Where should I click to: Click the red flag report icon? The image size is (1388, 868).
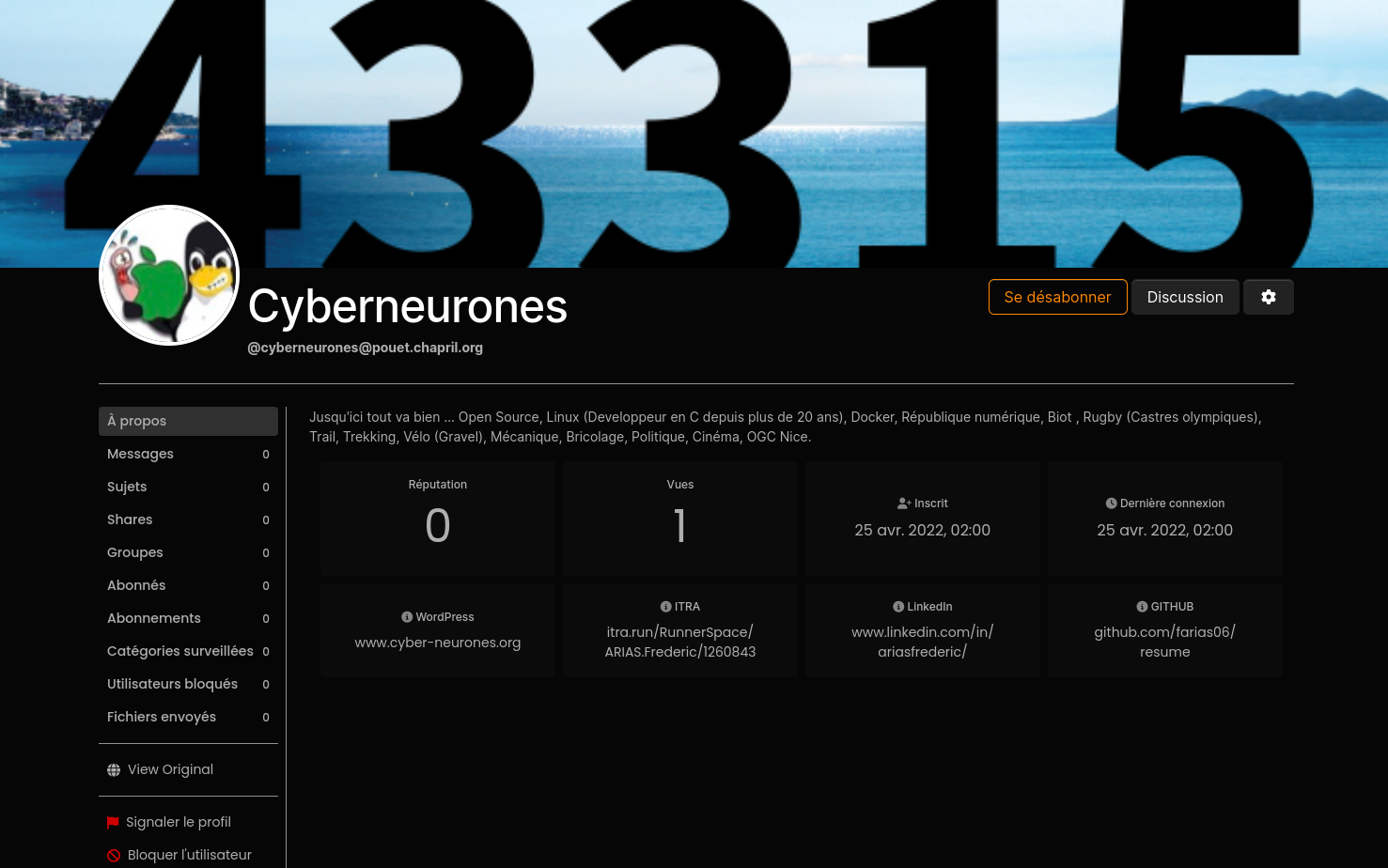pos(113,823)
